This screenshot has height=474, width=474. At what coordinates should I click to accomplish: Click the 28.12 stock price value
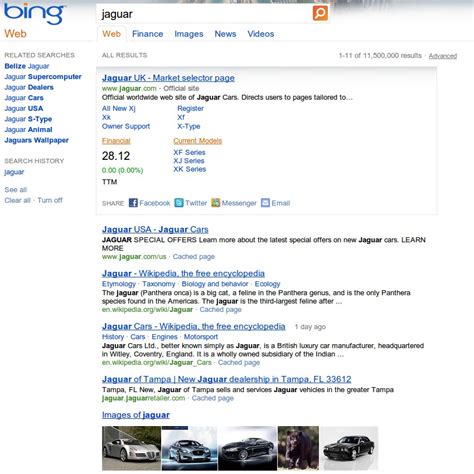pyautogui.click(x=116, y=156)
